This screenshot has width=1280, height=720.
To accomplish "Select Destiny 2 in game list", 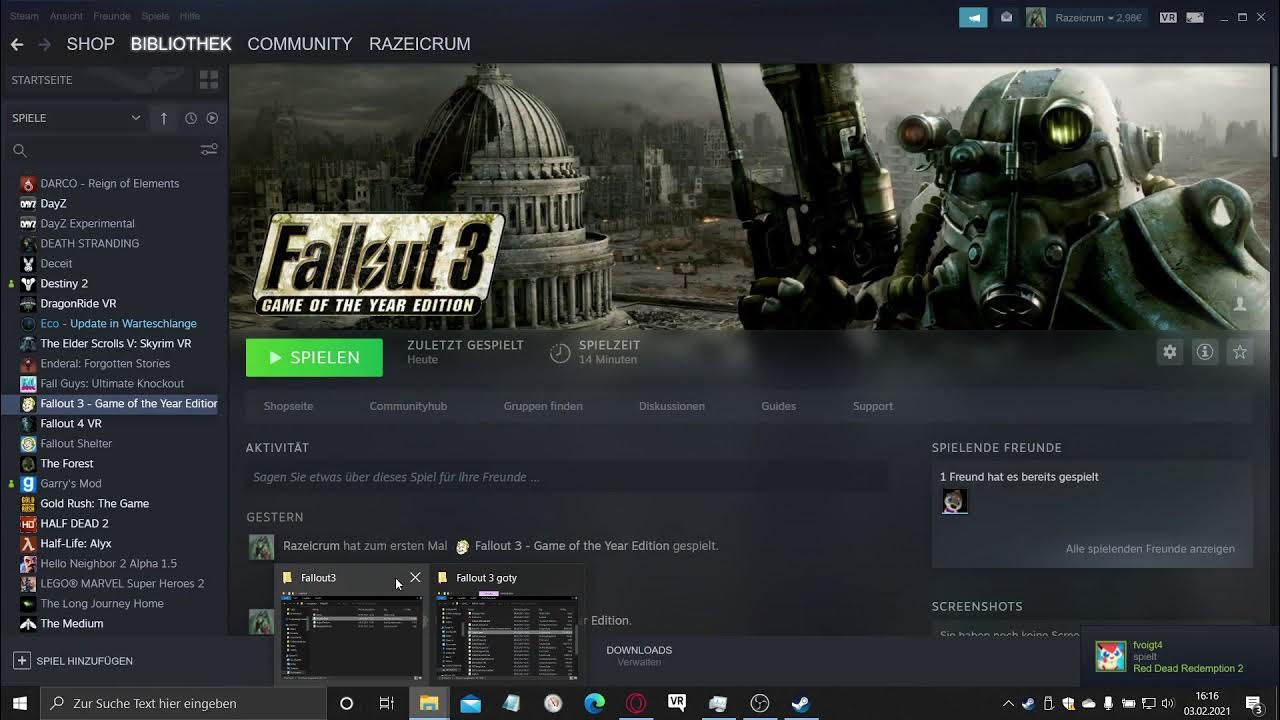I will [64, 283].
